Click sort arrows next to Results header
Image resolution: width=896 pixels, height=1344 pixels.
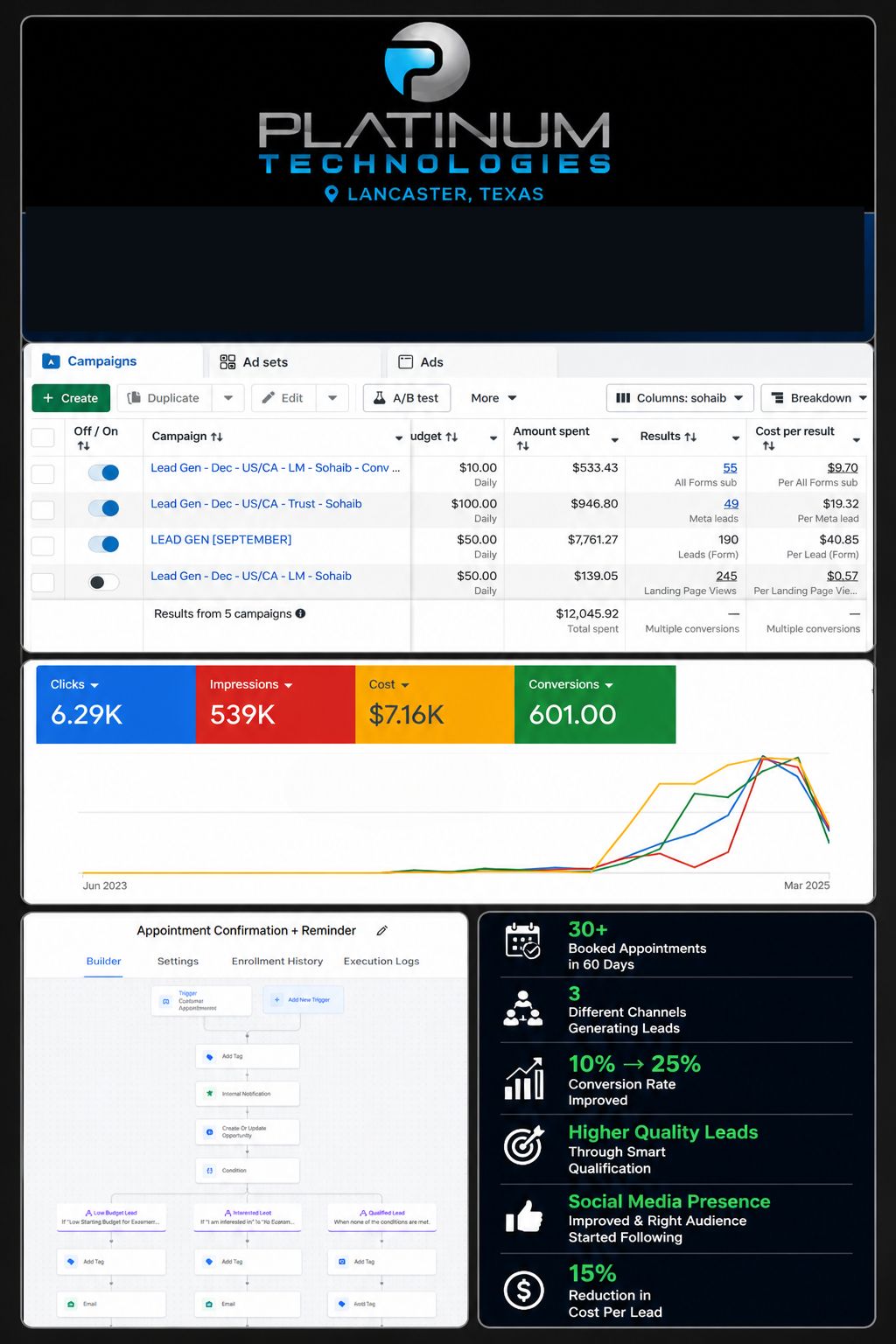[x=690, y=437]
